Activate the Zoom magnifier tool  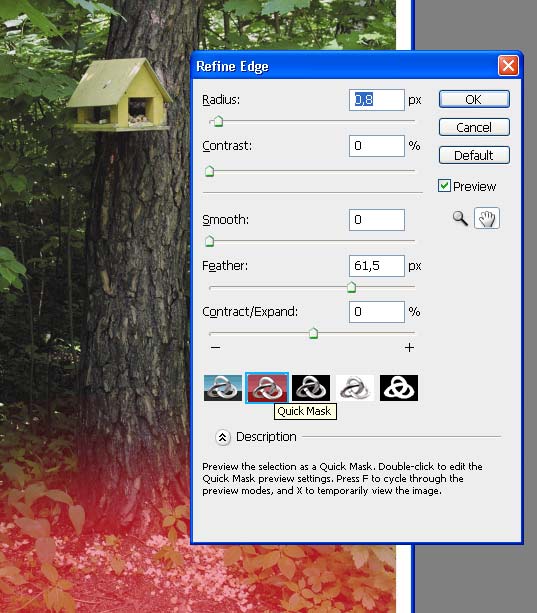[x=460, y=218]
